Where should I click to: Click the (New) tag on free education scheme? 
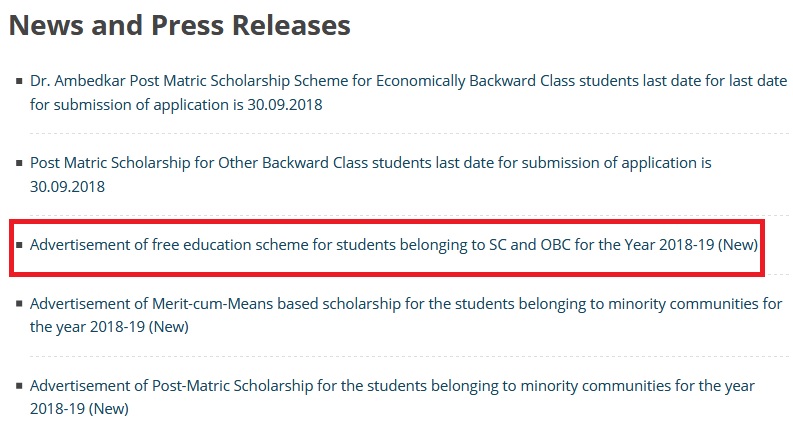tap(739, 244)
